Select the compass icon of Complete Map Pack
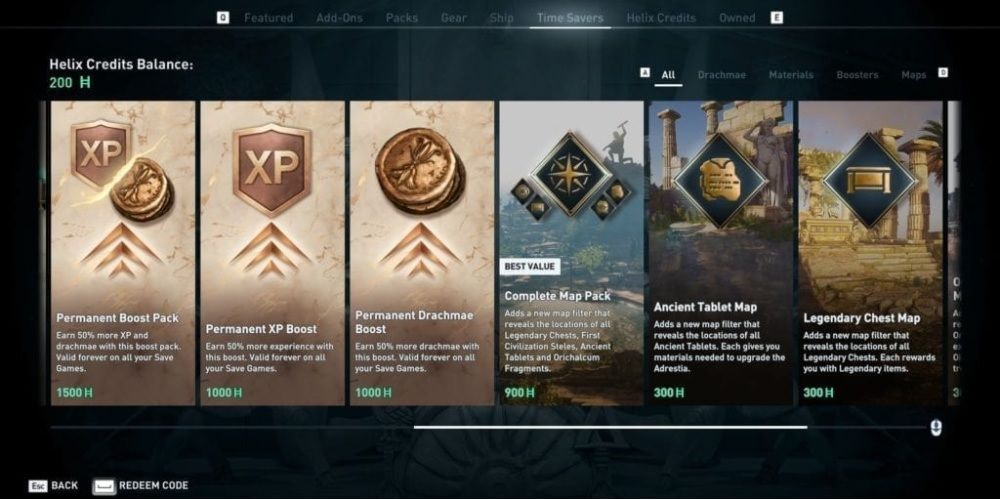 pos(571,173)
